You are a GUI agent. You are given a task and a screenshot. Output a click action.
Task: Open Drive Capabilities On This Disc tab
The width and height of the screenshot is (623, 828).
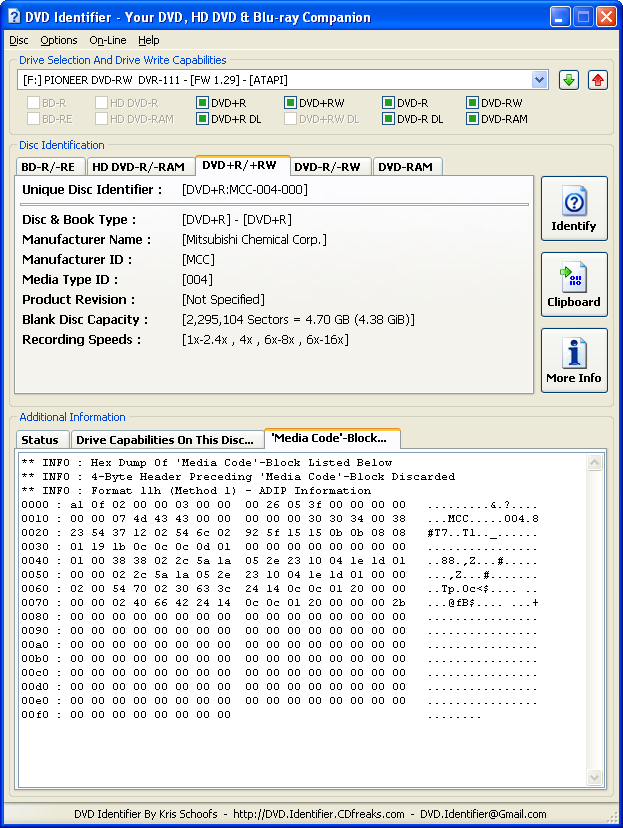tap(166, 440)
